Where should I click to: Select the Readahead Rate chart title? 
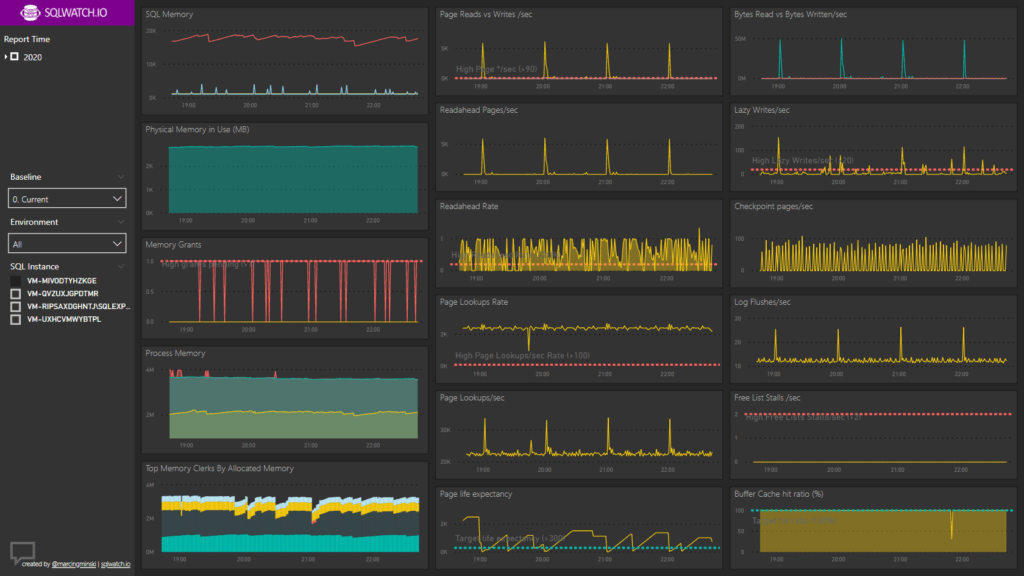[469, 206]
